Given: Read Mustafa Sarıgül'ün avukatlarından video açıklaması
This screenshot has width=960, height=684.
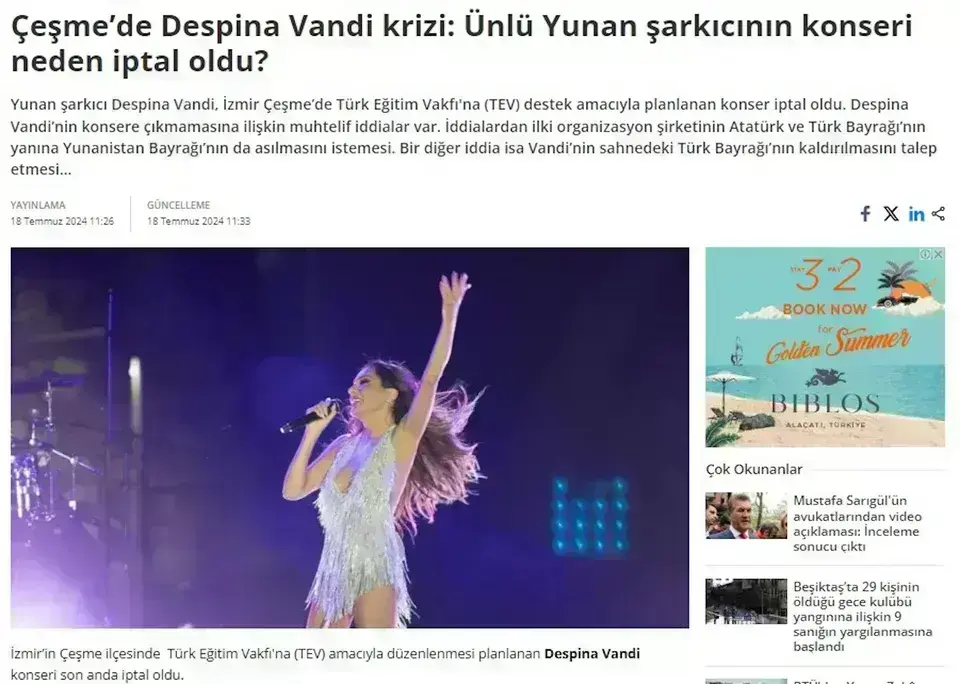Looking at the screenshot, I should click(x=857, y=524).
